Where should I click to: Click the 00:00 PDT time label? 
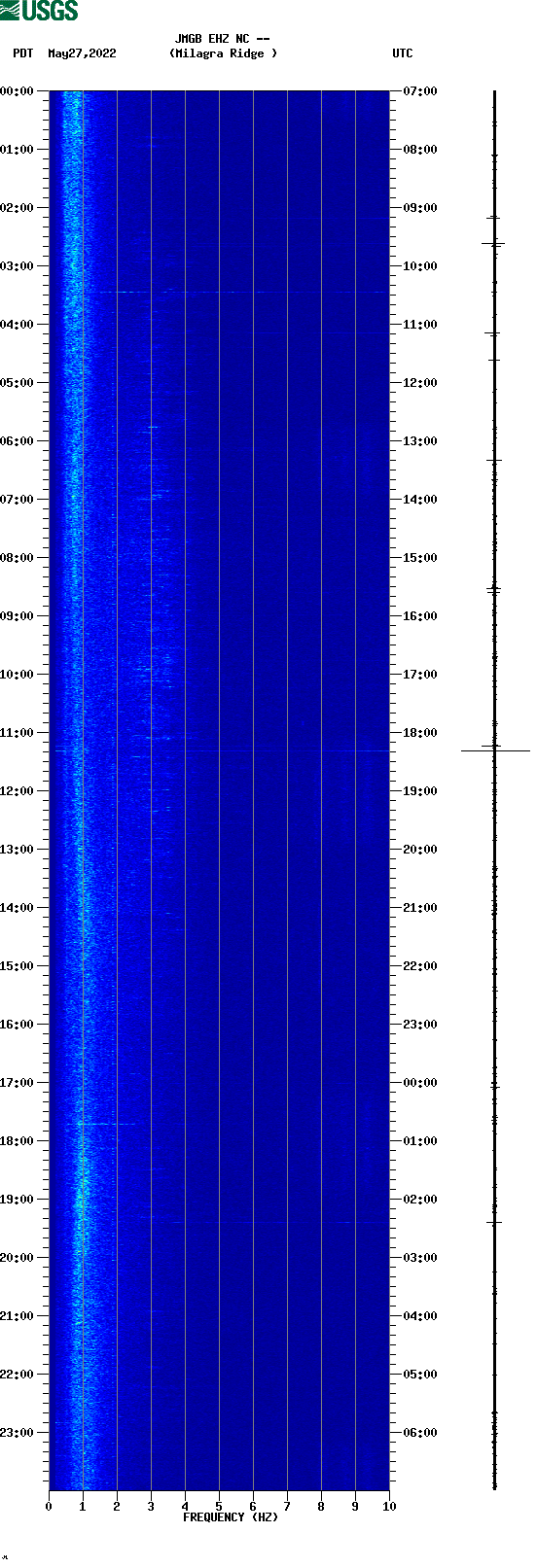coord(17,91)
